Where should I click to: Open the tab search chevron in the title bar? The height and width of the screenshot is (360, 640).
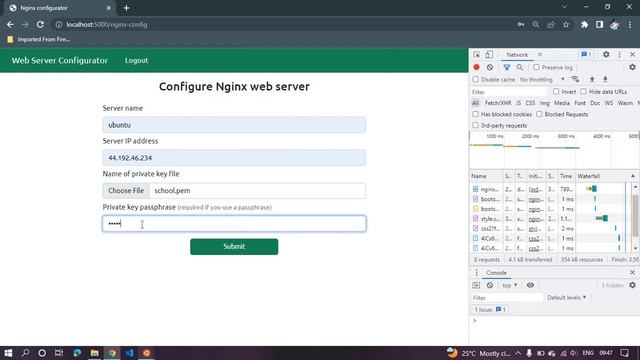pyautogui.click(x=564, y=7)
